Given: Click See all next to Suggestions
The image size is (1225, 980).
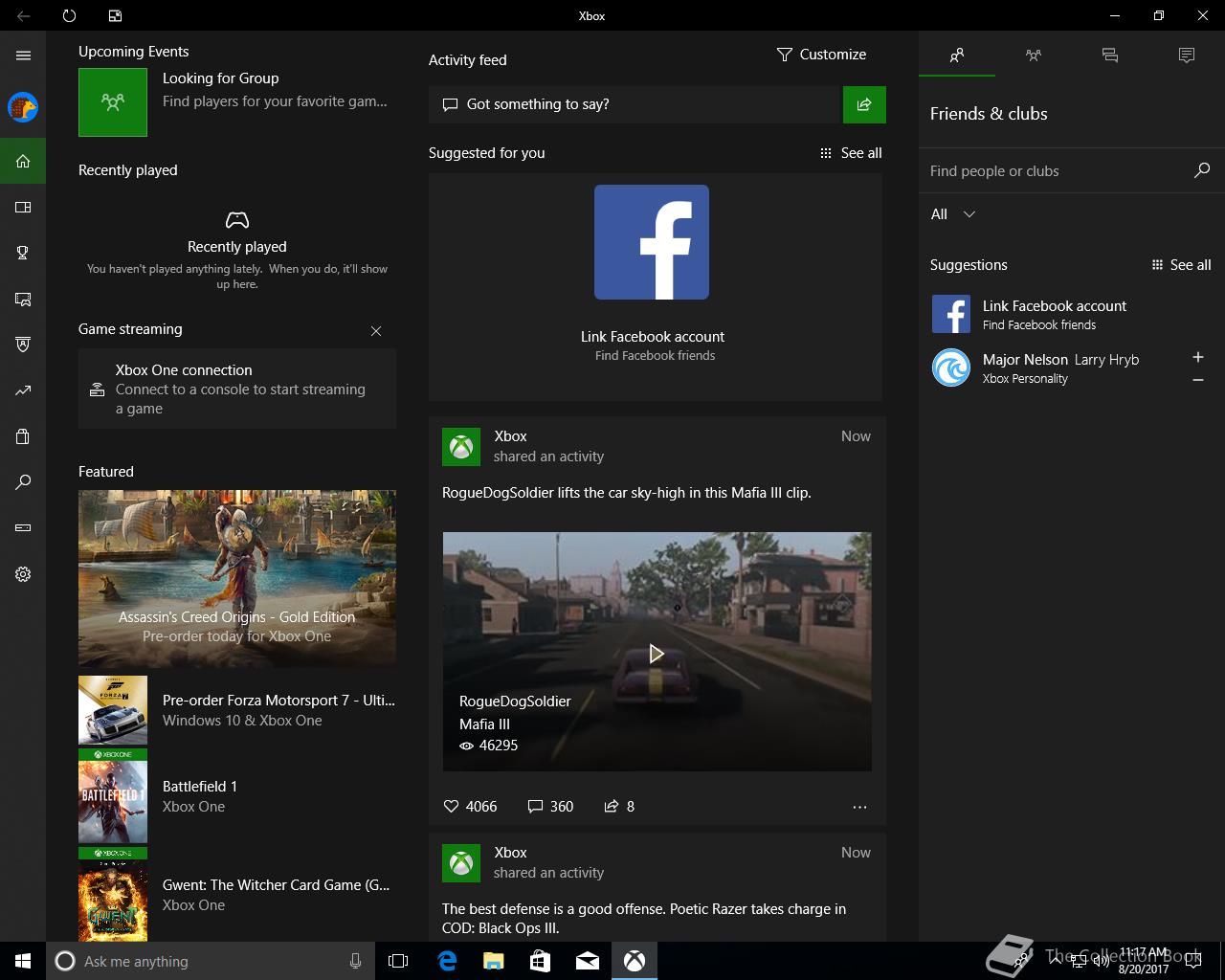Looking at the screenshot, I should click(1181, 265).
